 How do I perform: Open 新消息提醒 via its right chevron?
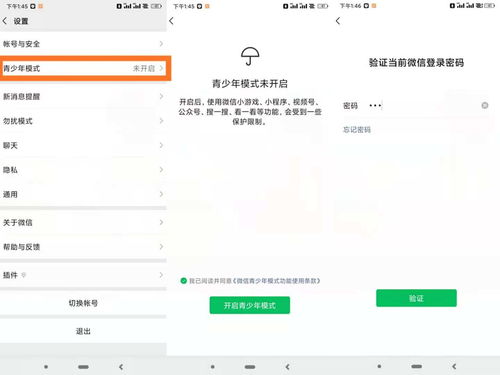click(x=161, y=96)
